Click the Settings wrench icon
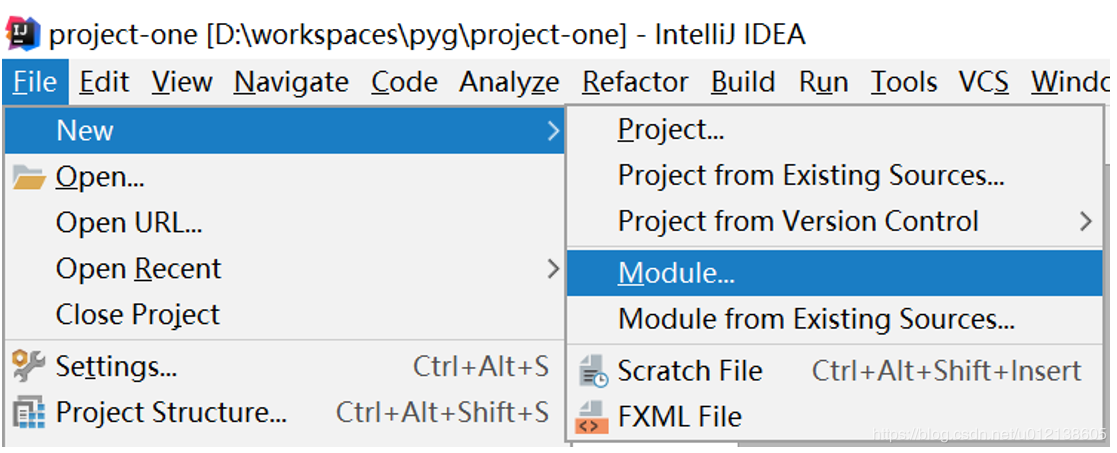The width and height of the screenshot is (1117, 453). click(29, 367)
